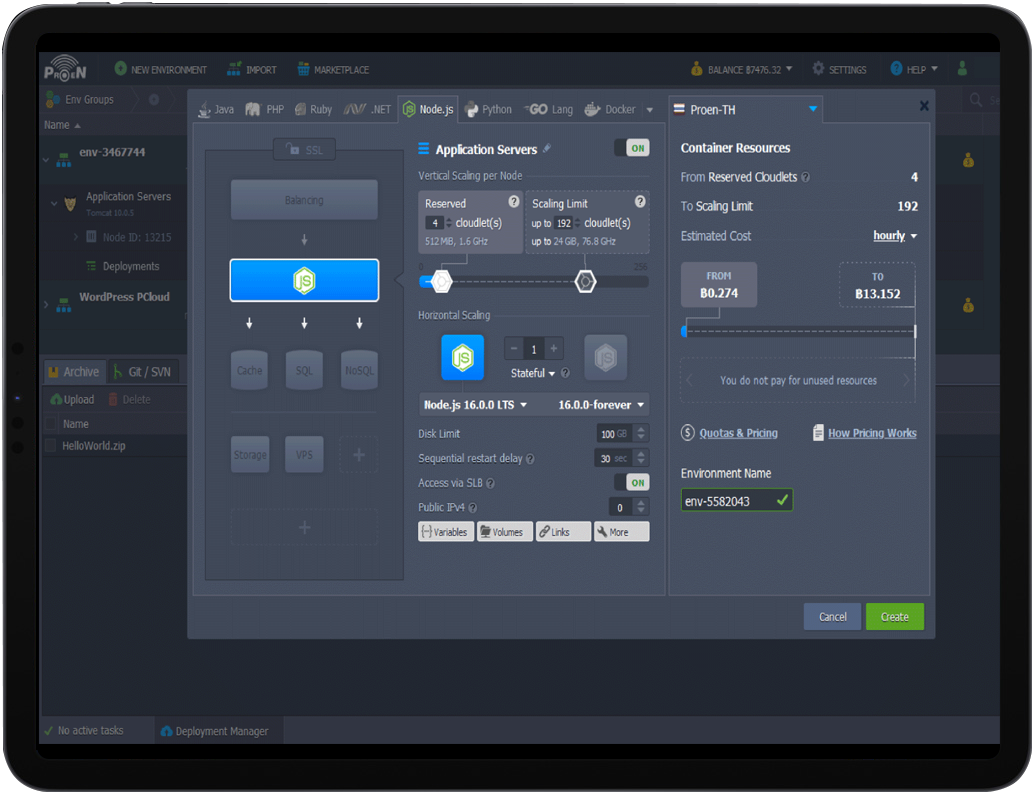Image resolution: width=1034 pixels, height=794 pixels.
Task: Expand more language tabs arrow
Action: pos(650,110)
